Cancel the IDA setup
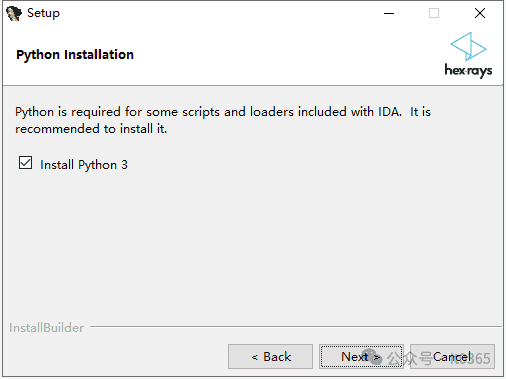This screenshot has width=506, height=379. click(x=452, y=356)
